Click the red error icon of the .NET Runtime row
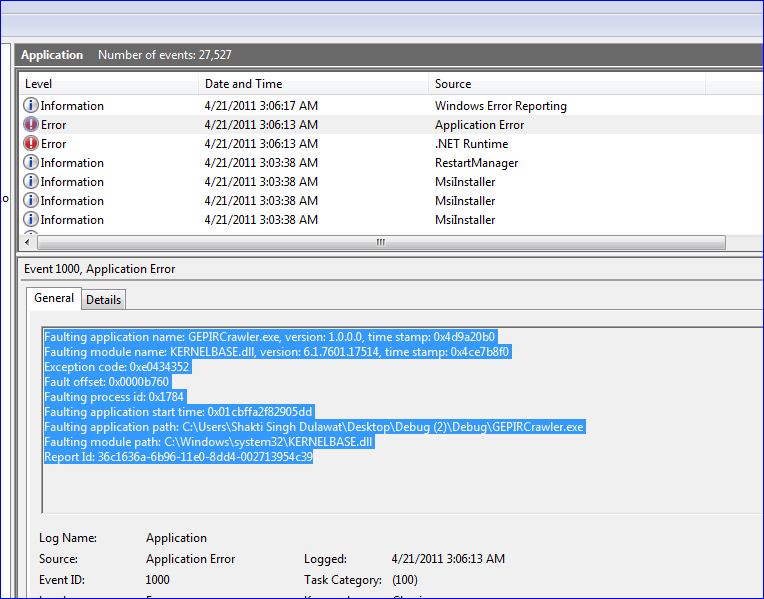Viewport: 764px width, 599px height. click(31, 143)
